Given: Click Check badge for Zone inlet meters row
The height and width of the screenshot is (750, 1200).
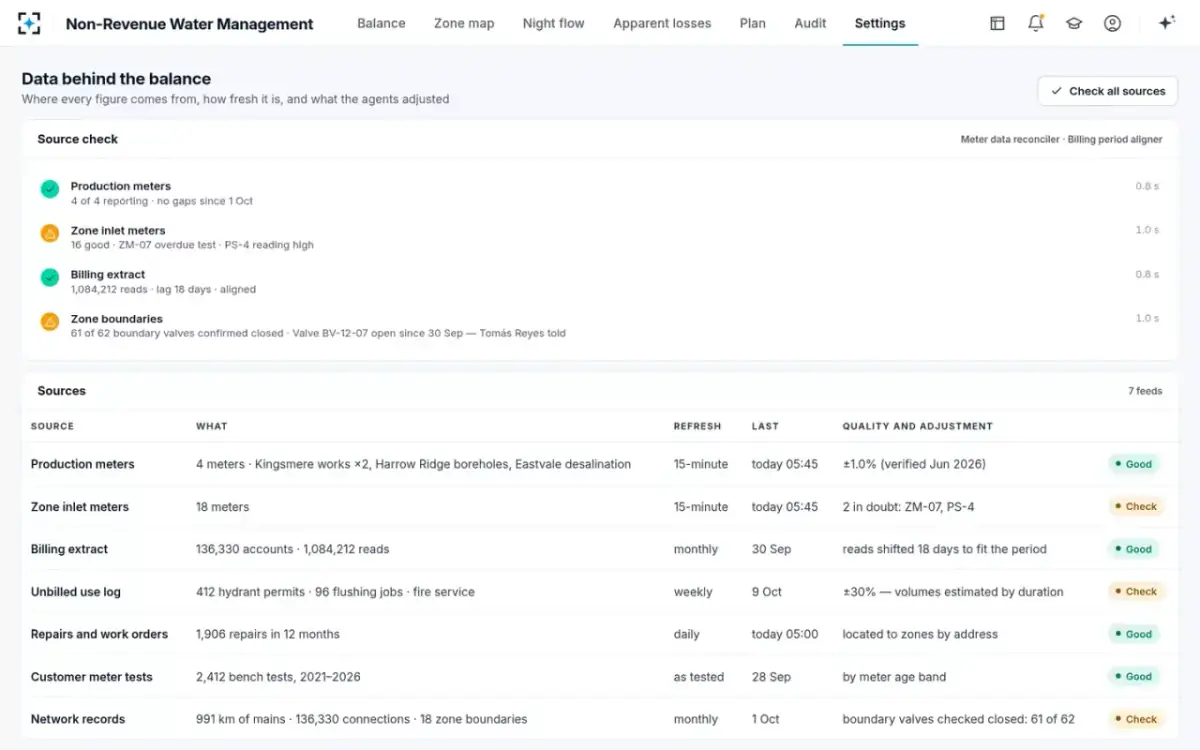Looking at the screenshot, I should click(x=1134, y=507).
